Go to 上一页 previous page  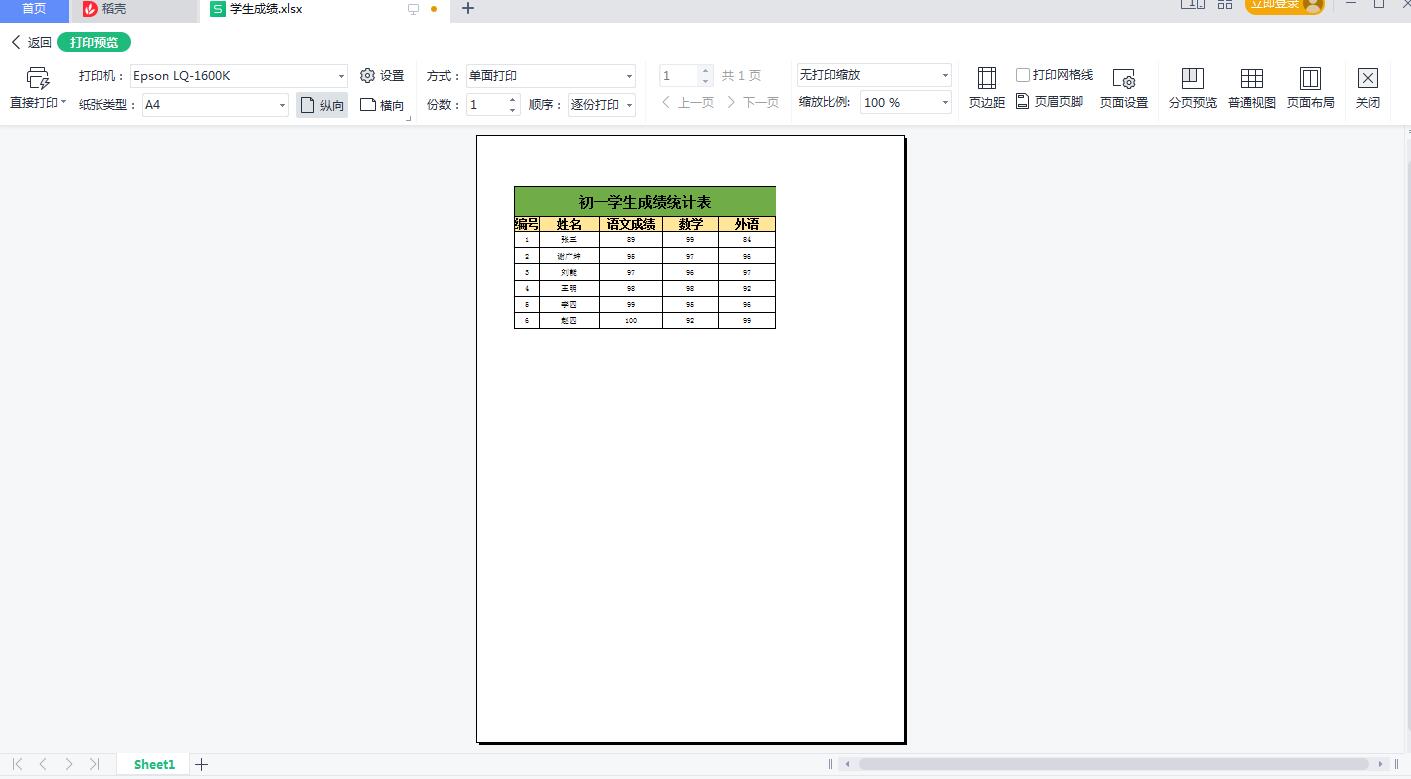click(688, 103)
